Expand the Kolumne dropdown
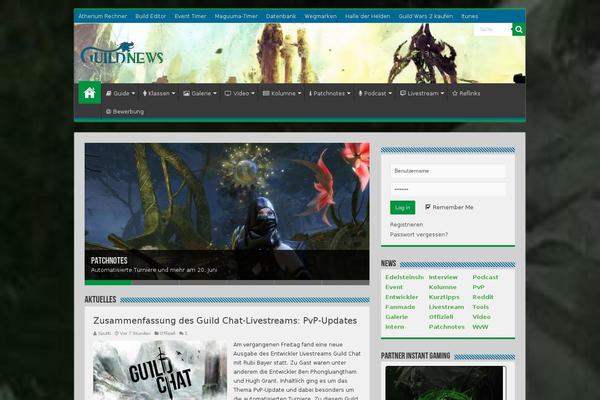This screenshot has height=400, width=600. [299, 93]
